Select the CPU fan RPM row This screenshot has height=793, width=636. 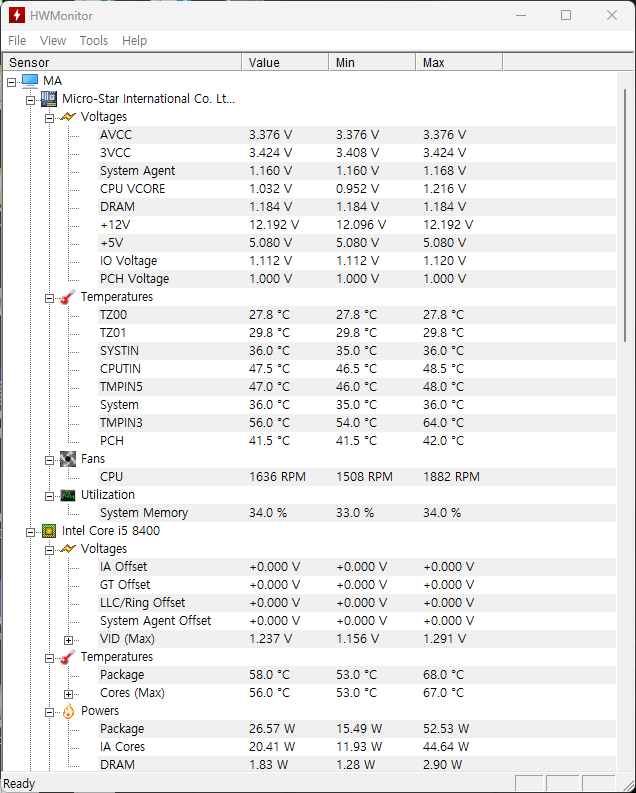(x=357, y=477)
